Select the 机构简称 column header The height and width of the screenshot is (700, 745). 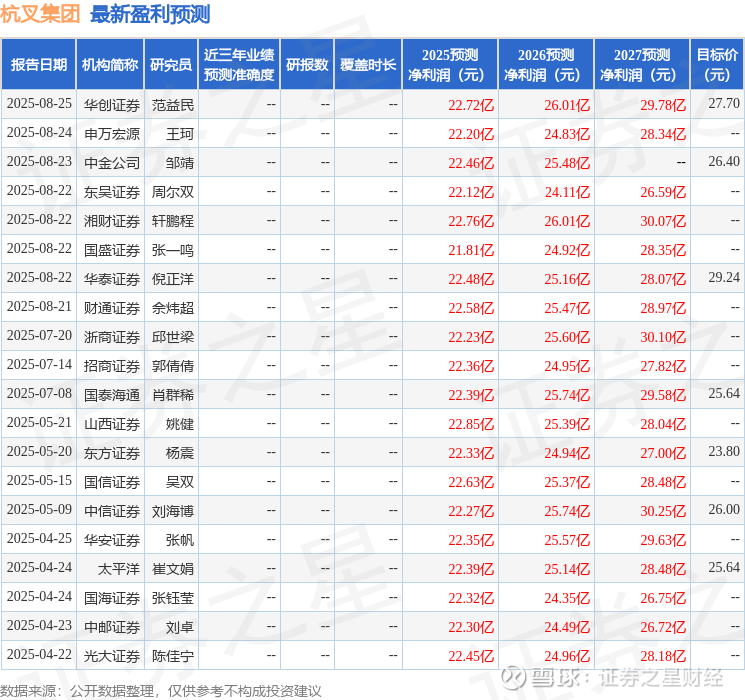(x=110, y=65)
